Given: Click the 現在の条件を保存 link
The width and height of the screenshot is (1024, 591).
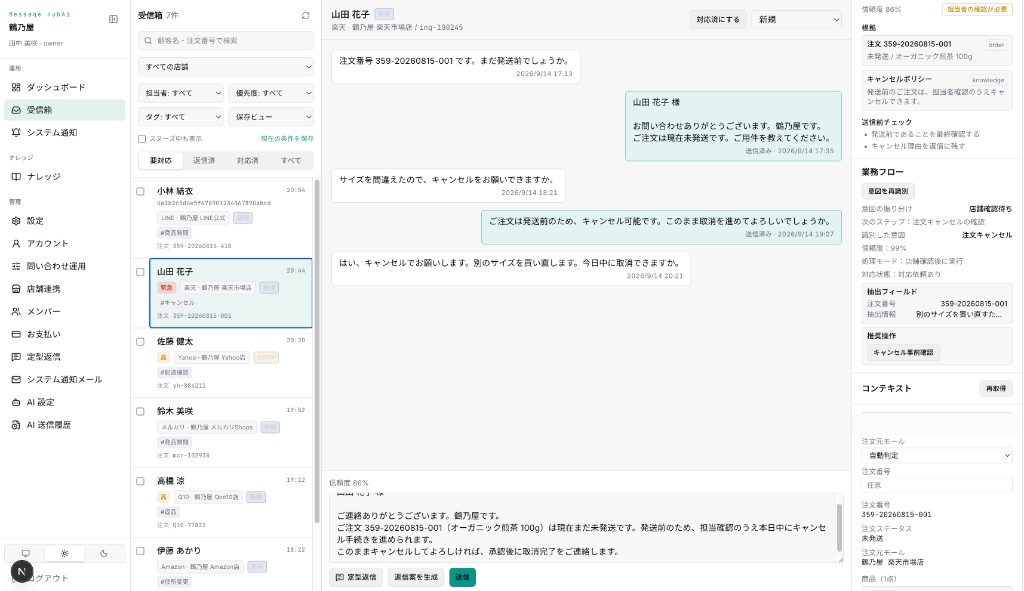Looking at the screenshot, I should [287, 138].
